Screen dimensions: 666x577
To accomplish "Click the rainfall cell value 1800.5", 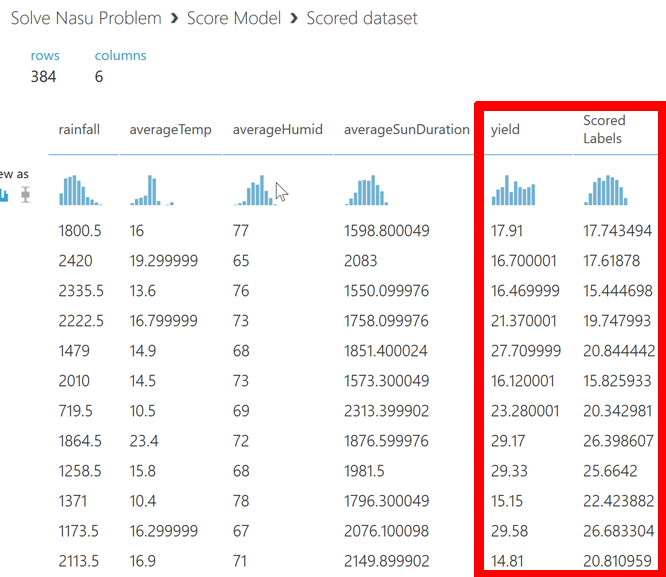I will [80, 231].
